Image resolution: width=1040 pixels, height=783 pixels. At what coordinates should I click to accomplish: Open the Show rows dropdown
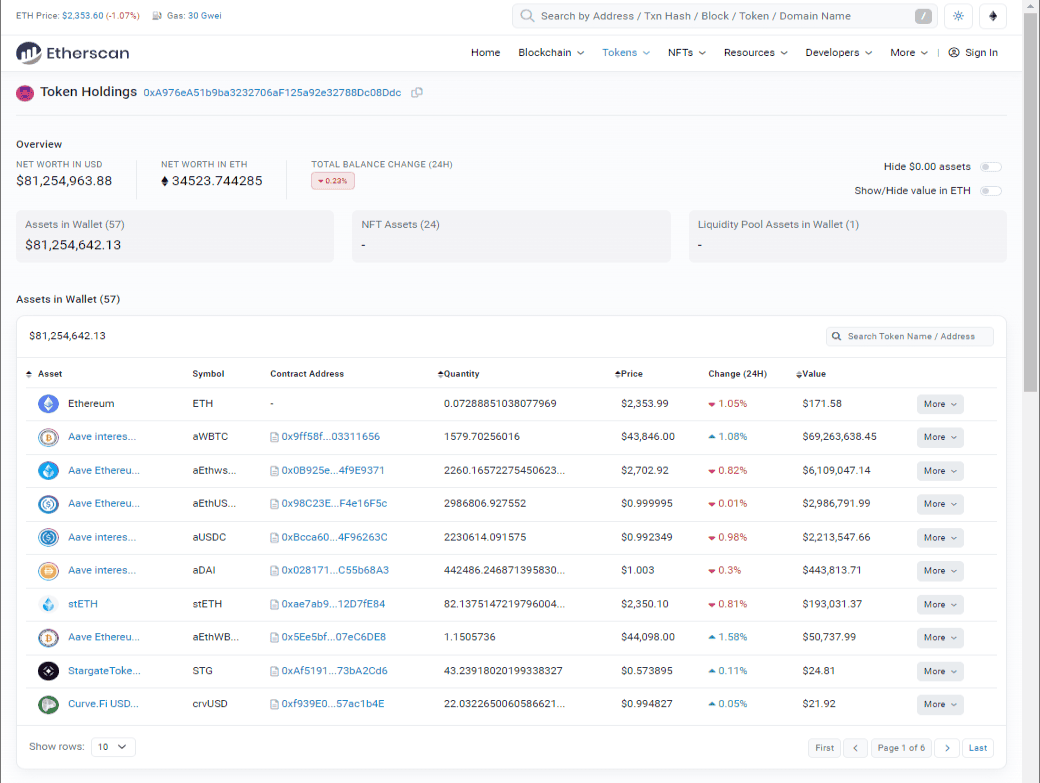[x=113, y=747]
